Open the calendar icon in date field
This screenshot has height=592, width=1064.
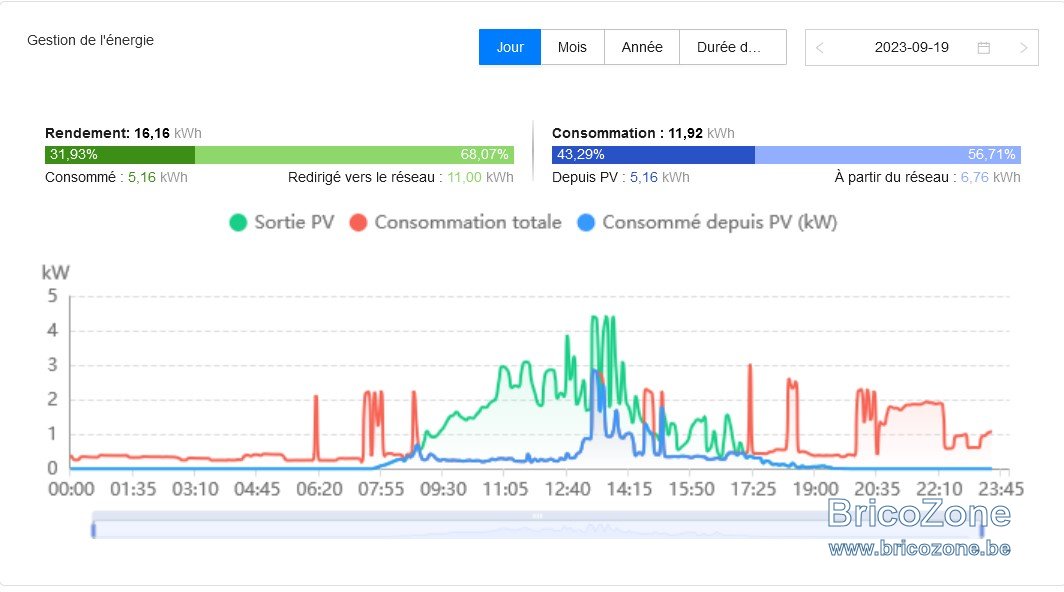pos(983,48)
